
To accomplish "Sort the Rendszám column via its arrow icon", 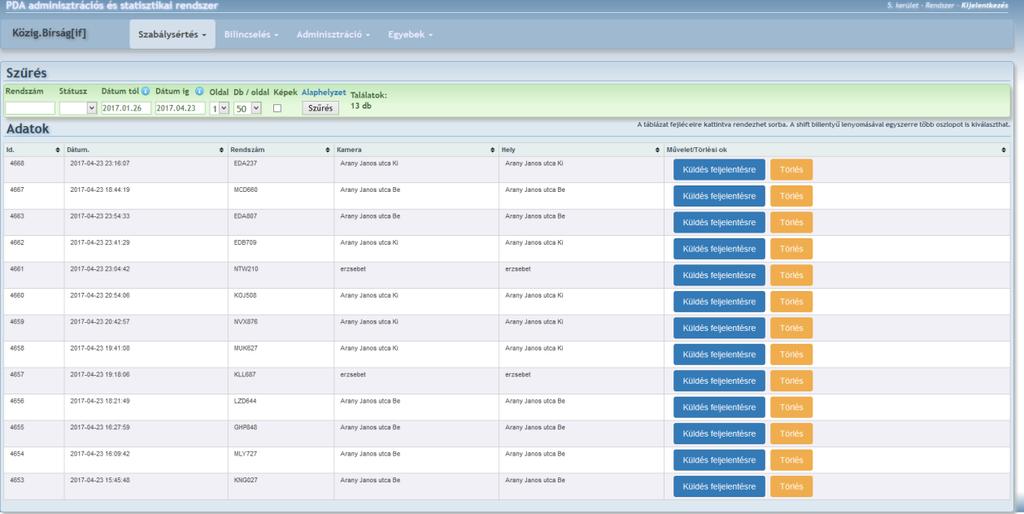I will coord(328,150).
